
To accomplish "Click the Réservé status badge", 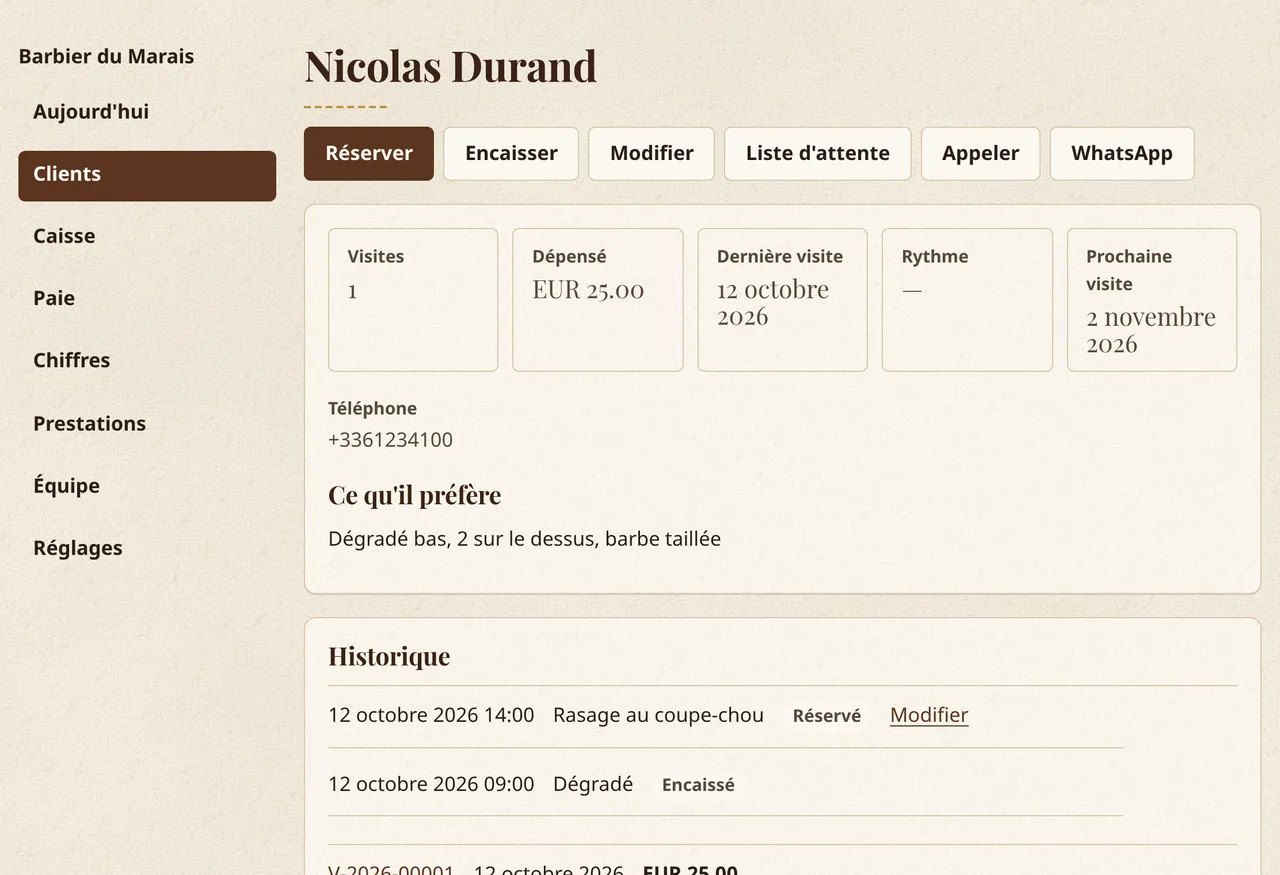I will (827, 716).
